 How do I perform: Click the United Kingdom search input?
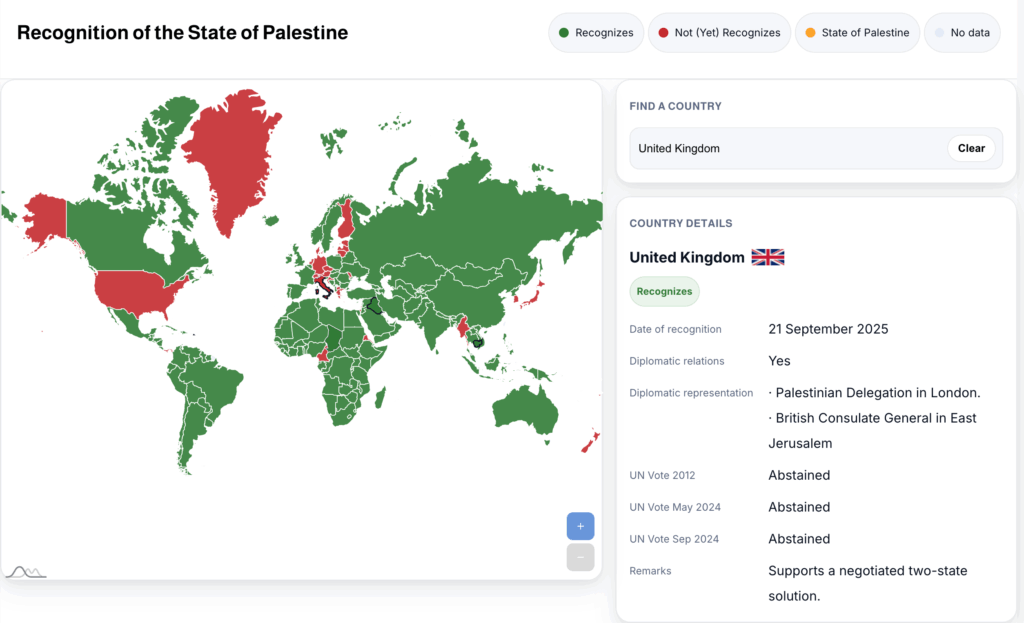click(x=780, y=148)
